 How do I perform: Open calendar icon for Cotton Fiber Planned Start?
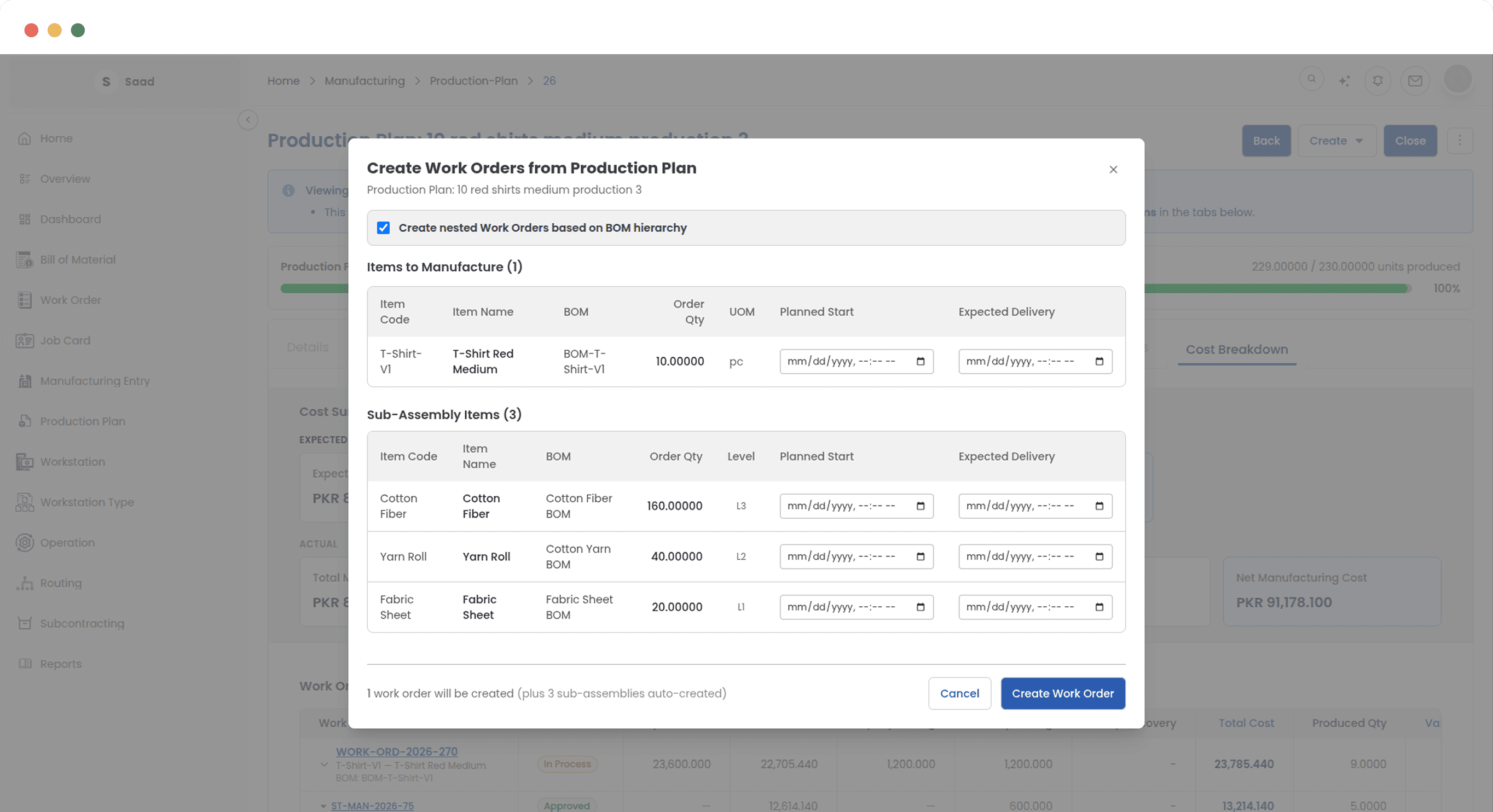[920, 506]
